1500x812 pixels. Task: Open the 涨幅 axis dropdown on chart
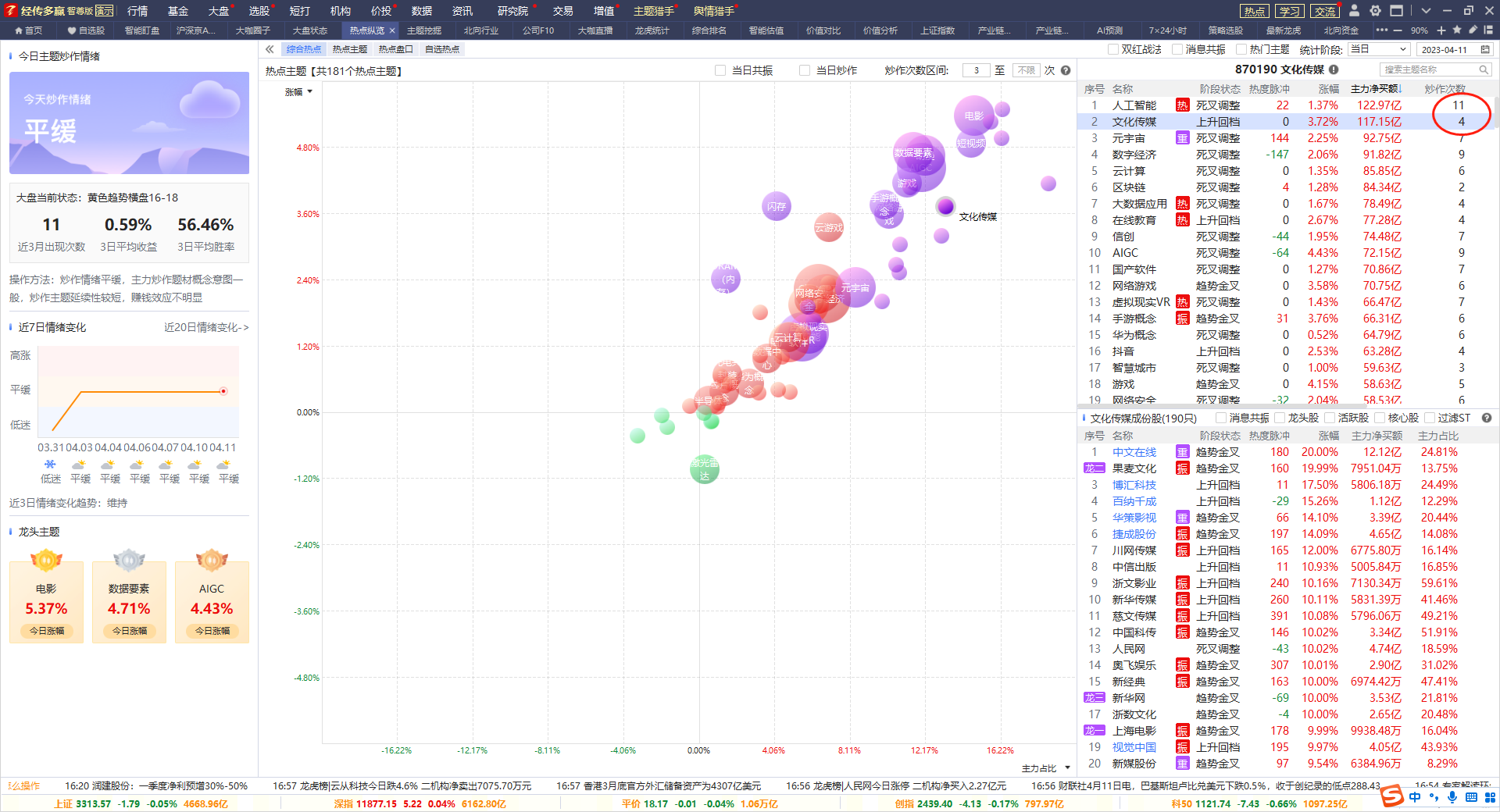pos(299,92)
